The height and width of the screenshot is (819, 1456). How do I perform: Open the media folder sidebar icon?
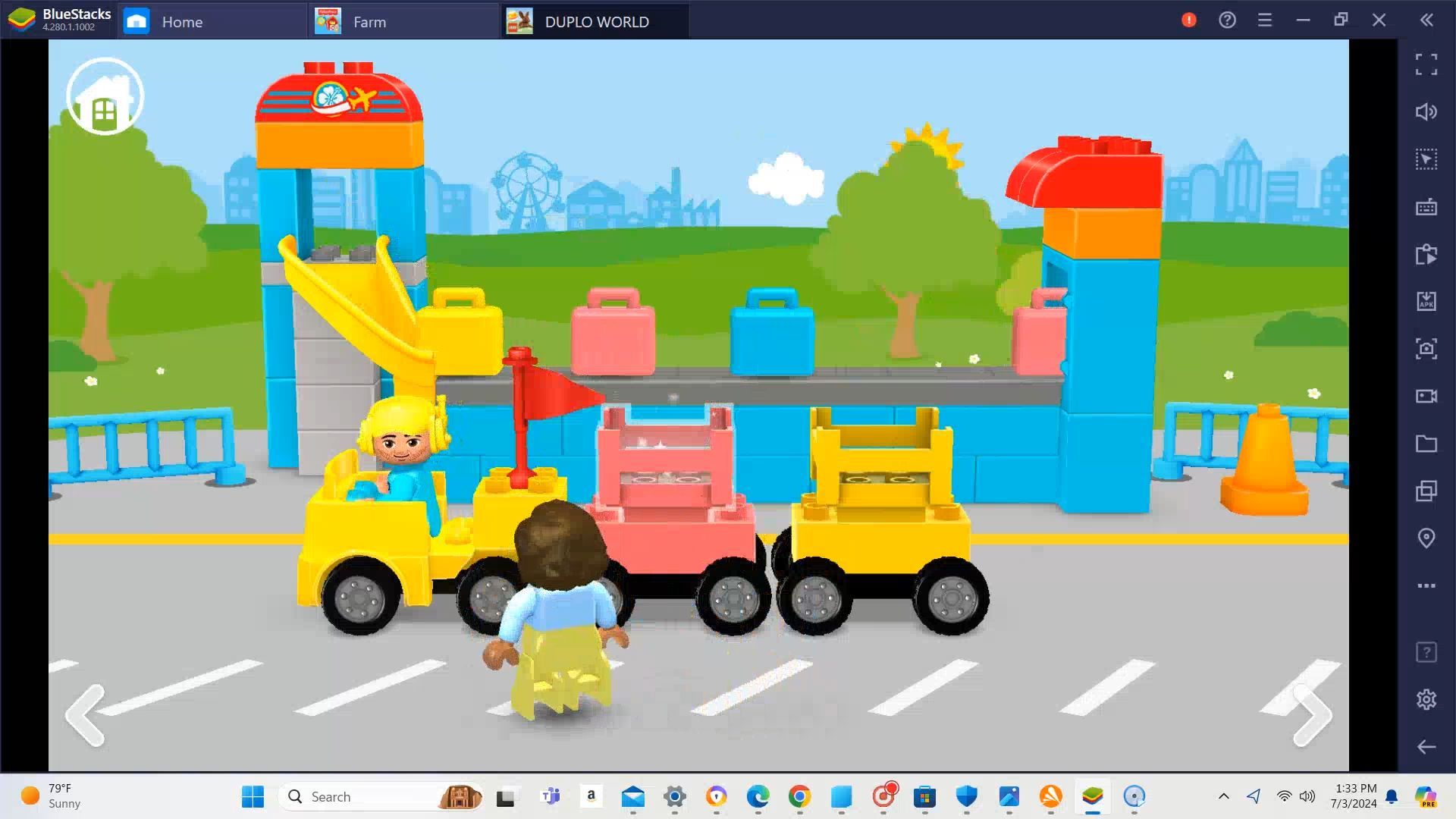(x=1426, y=444)
